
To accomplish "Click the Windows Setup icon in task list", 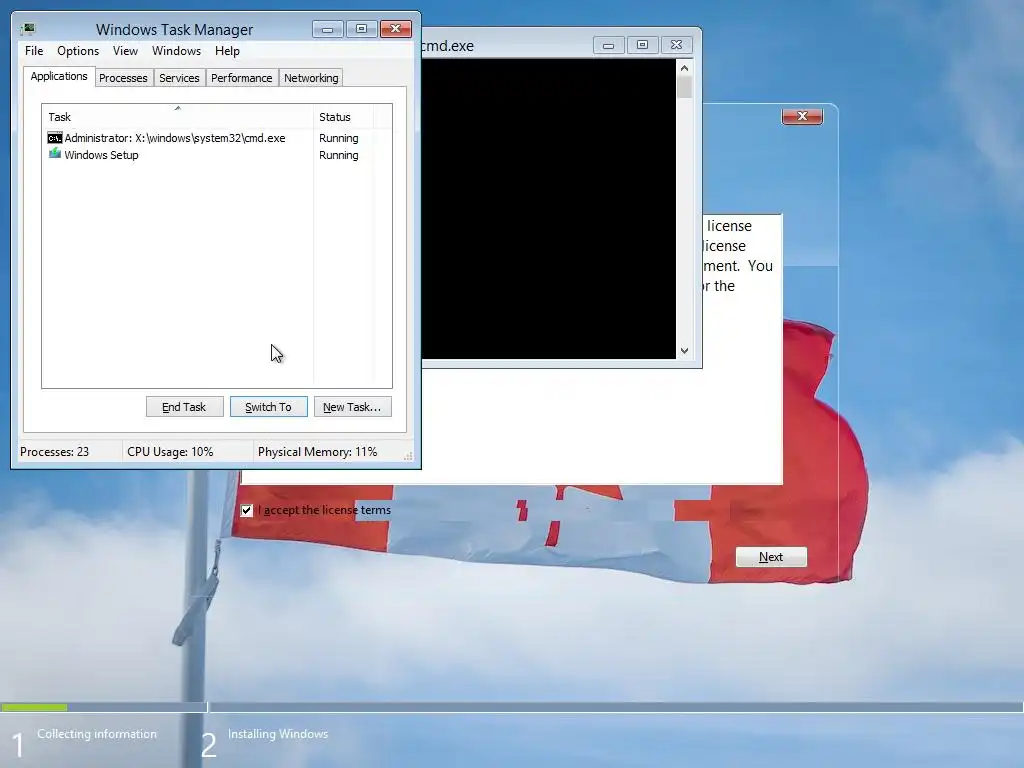I will click(x=55, y=154).
